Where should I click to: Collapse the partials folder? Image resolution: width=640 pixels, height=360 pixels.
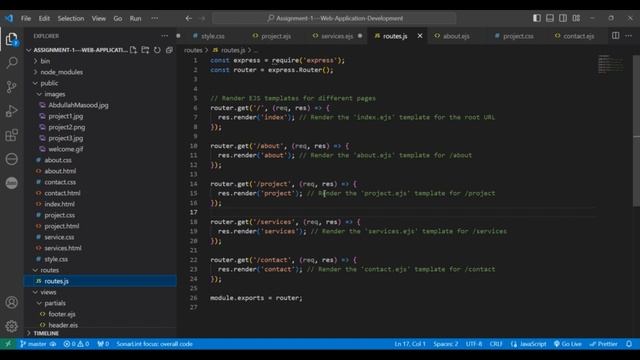[x=55, y=303]
